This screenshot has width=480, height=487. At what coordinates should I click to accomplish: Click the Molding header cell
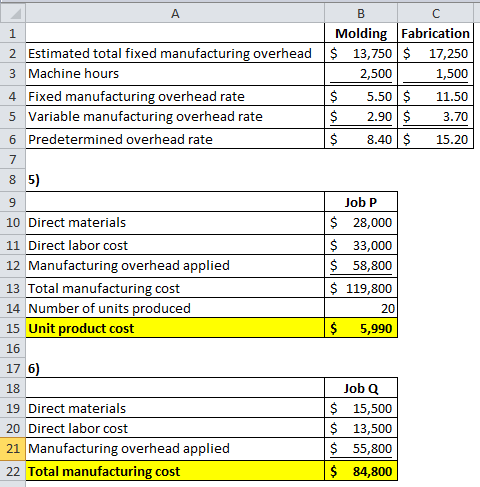tap(361, 33)
